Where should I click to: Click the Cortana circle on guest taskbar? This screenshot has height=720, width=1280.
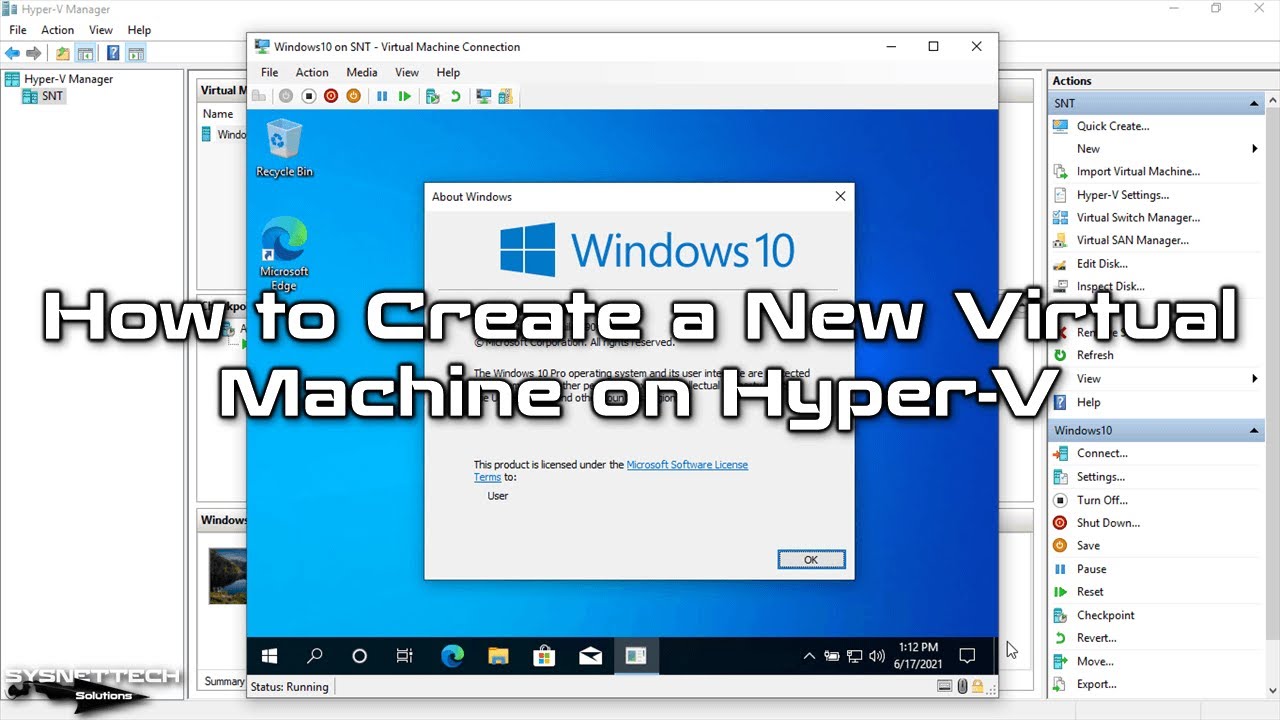tap(360, 656)
